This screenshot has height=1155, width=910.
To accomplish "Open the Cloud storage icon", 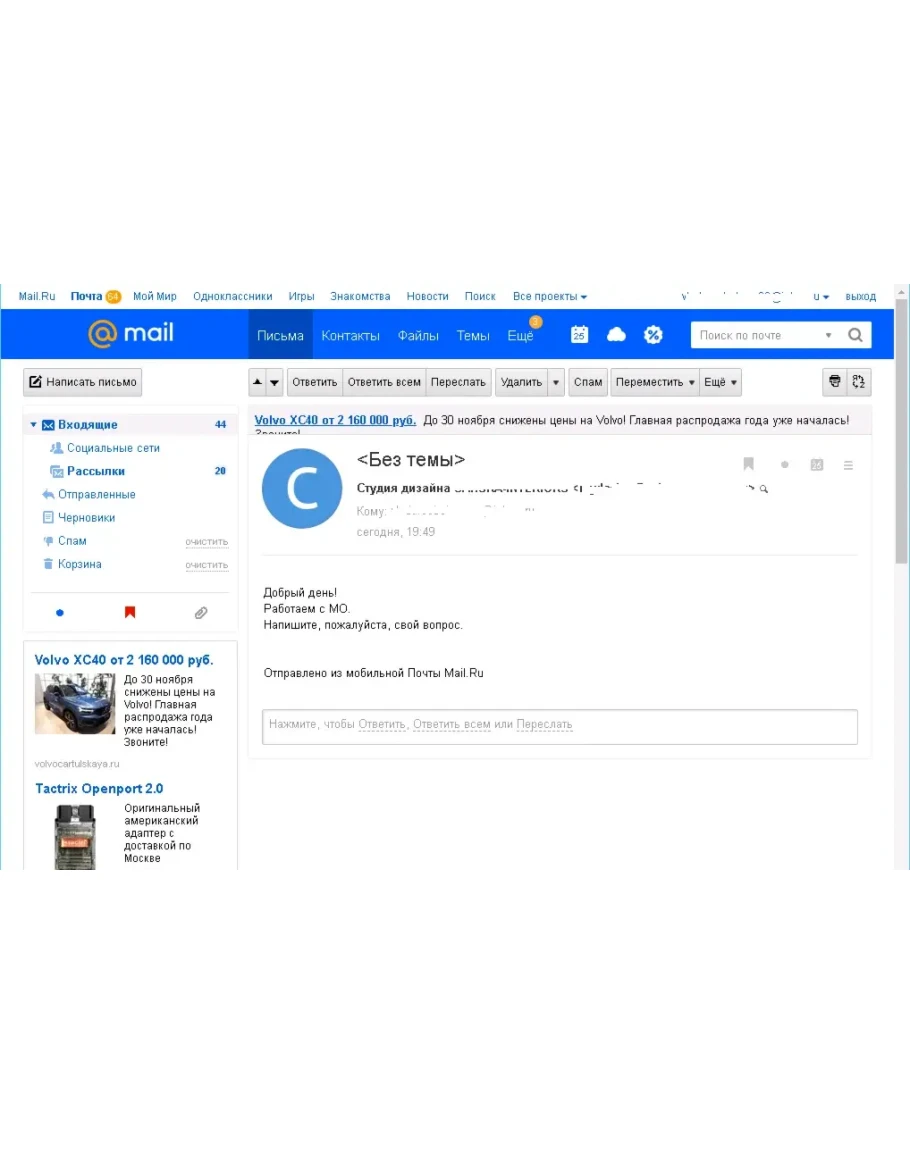I will coord(616,335).
